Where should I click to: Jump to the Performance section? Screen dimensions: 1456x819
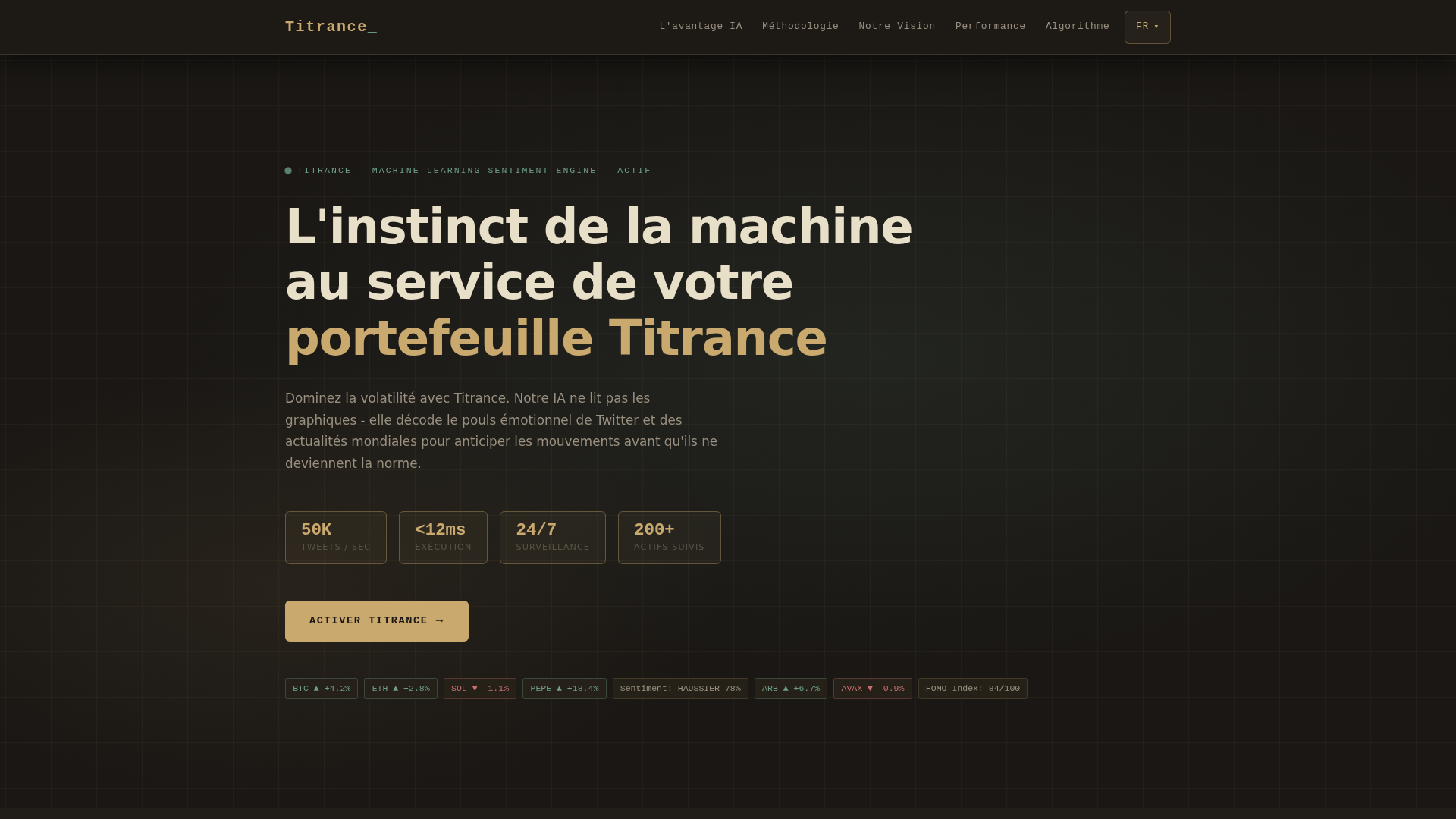pos(990,27)
